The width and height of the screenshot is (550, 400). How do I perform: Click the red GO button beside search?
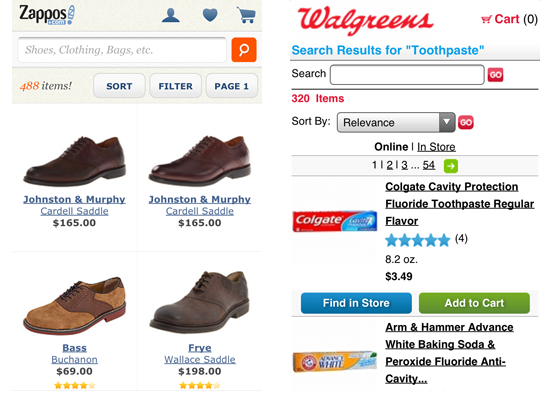pos(495,75)
